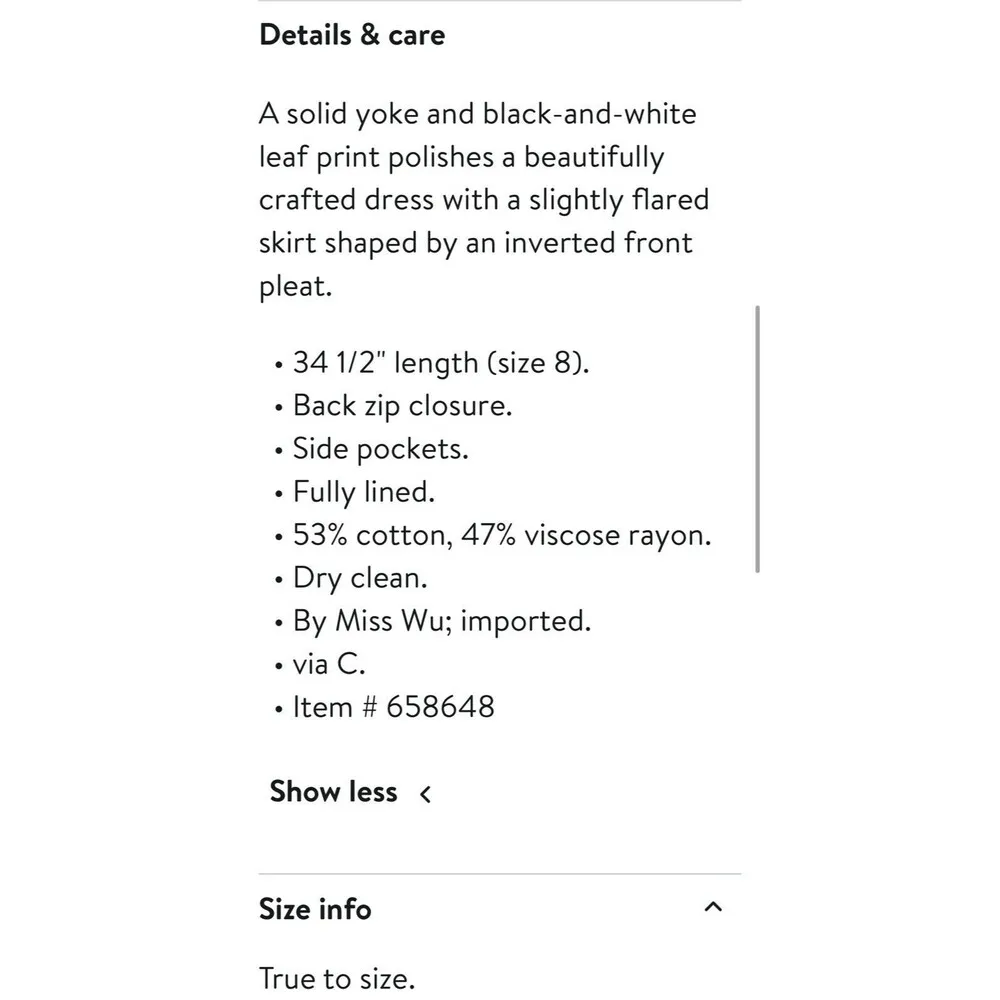Viewport: 1000px width, 1000px height.
Task: Click the divider above Size info
Action: [x=500, y=870]
